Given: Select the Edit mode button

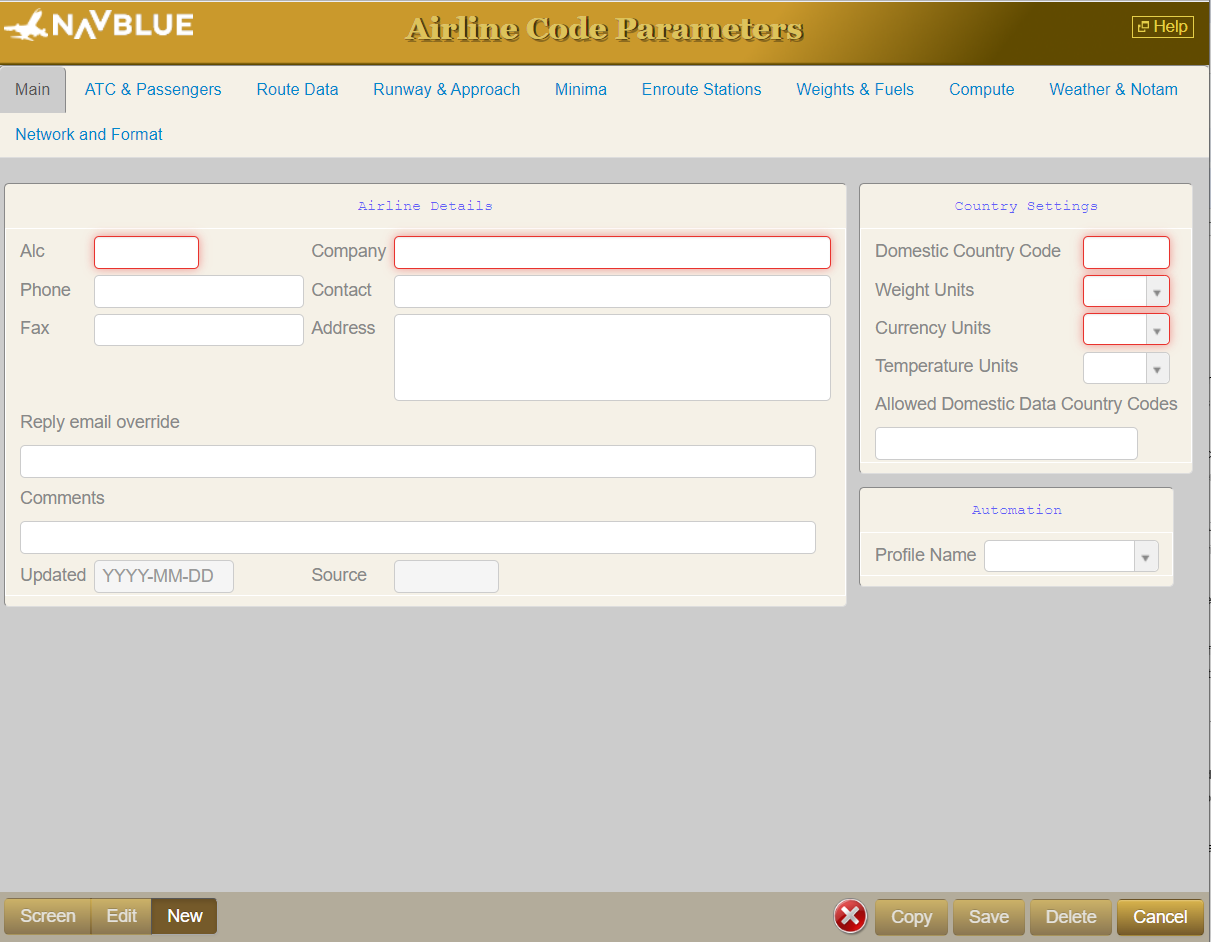Looking at the screenshot, I should tap(122, 916).
